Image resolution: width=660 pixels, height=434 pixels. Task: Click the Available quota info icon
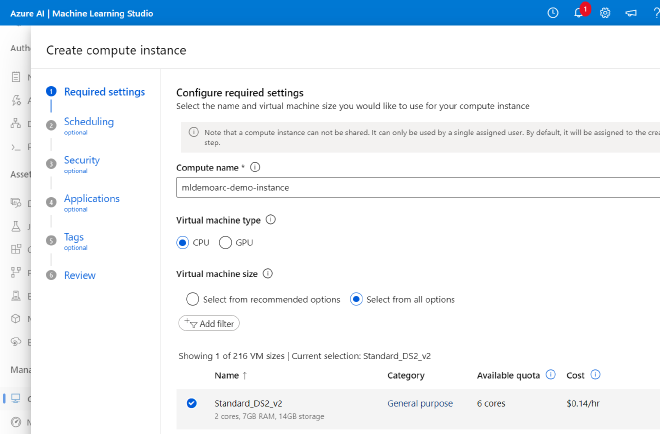click(551, 375)
